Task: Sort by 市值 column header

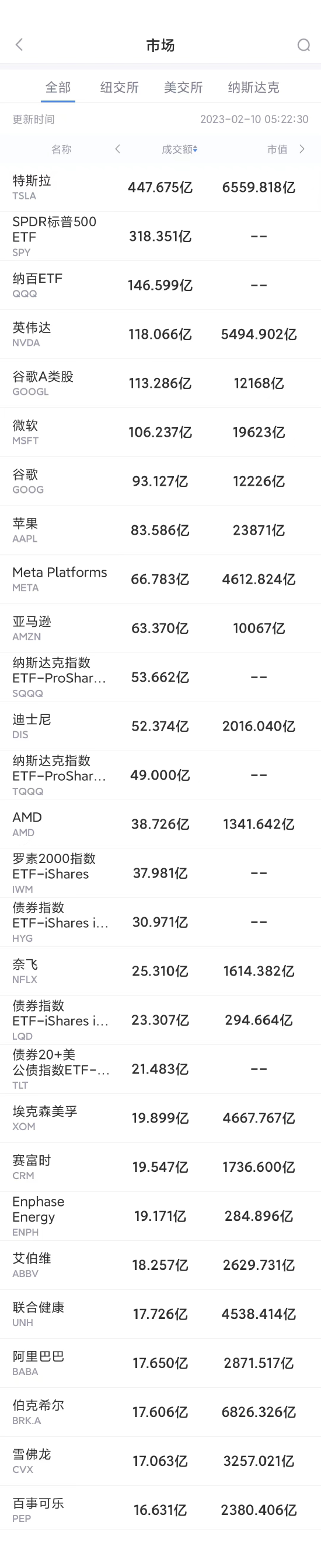Action: (x=277, y=149)
